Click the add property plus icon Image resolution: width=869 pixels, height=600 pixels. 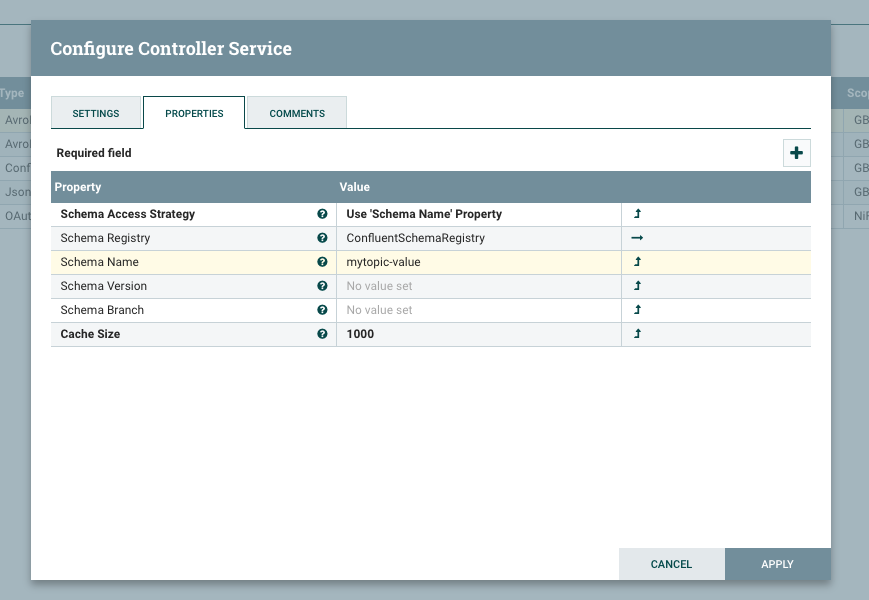tap(796, 153)
